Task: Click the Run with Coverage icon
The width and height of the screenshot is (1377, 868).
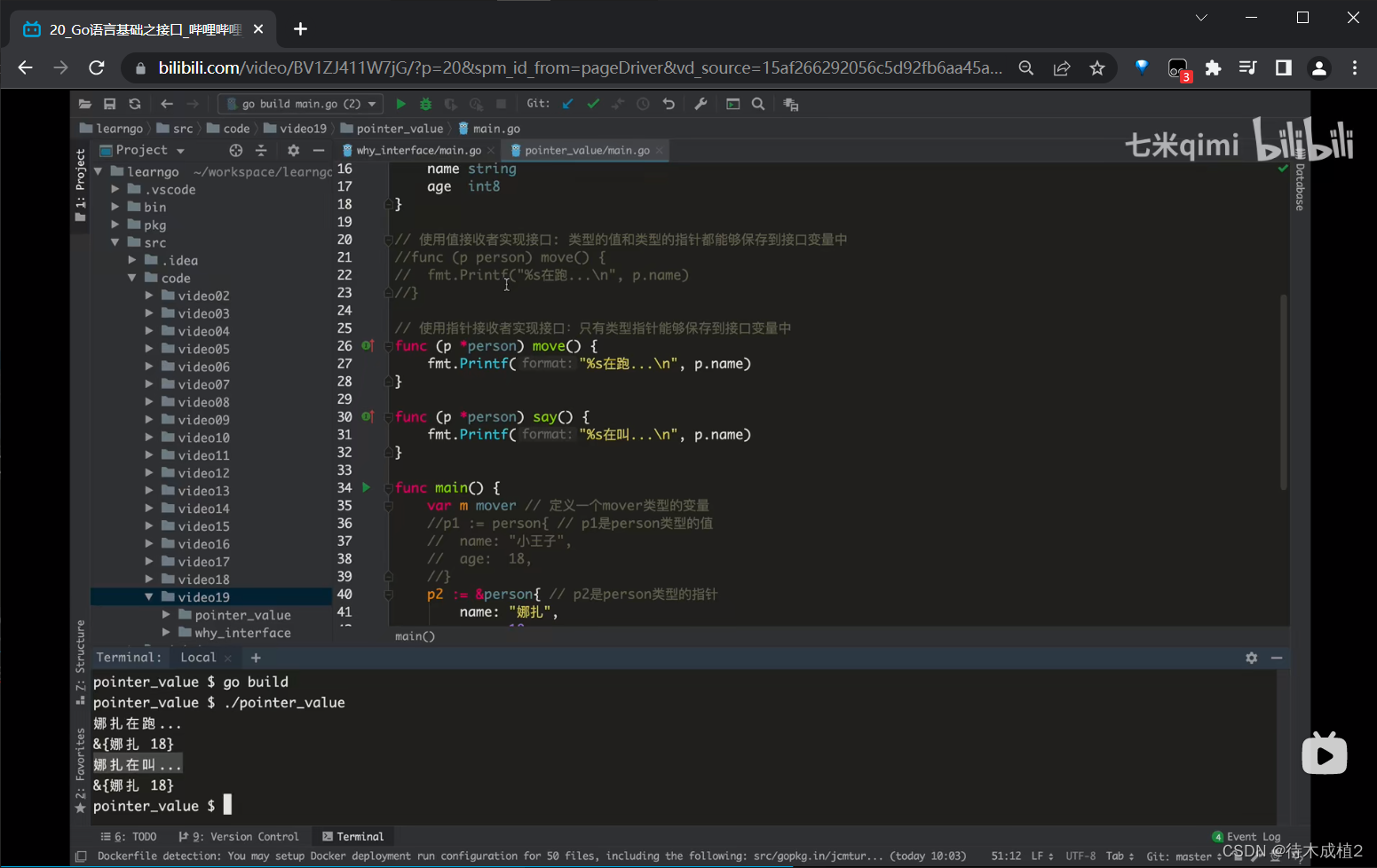Action: pos(451,104)
